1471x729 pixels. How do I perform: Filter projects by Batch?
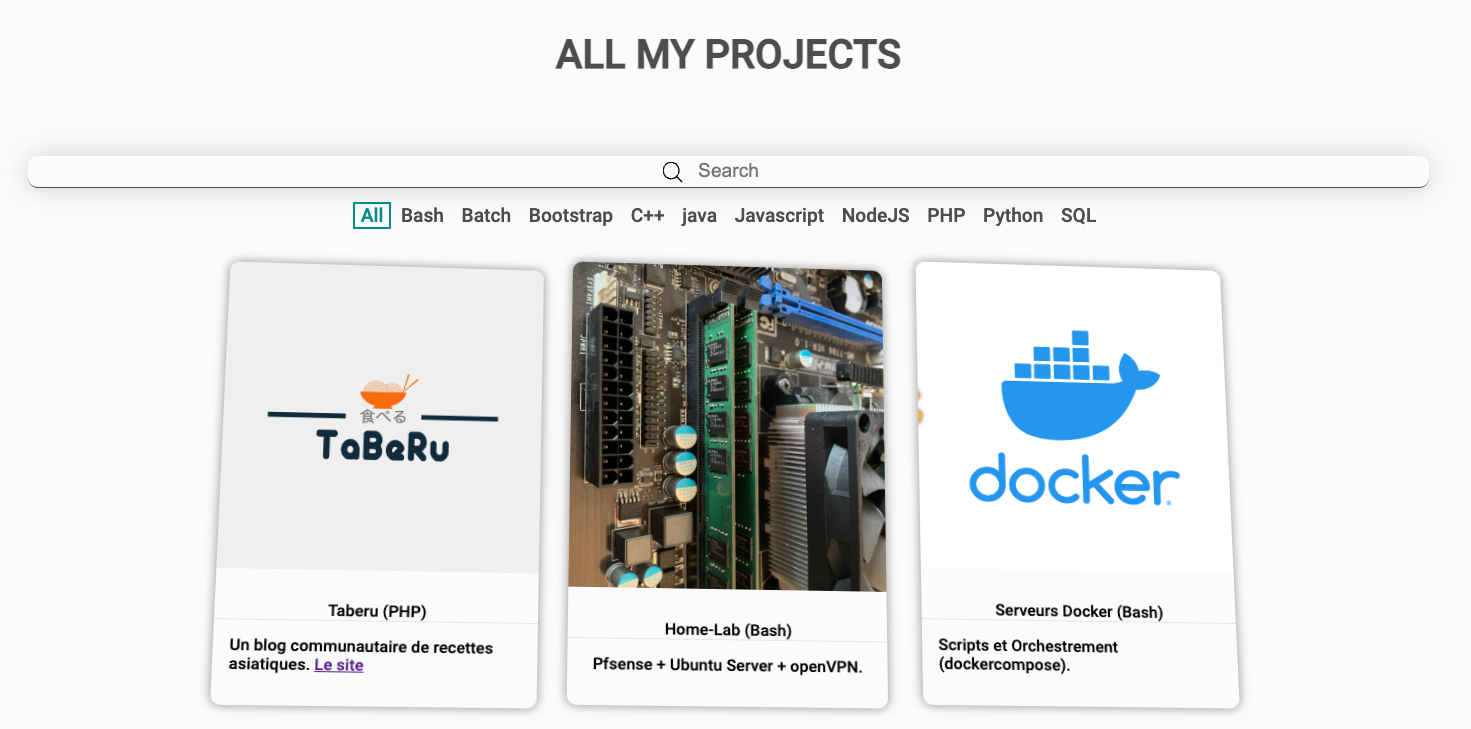coord(486,215)
